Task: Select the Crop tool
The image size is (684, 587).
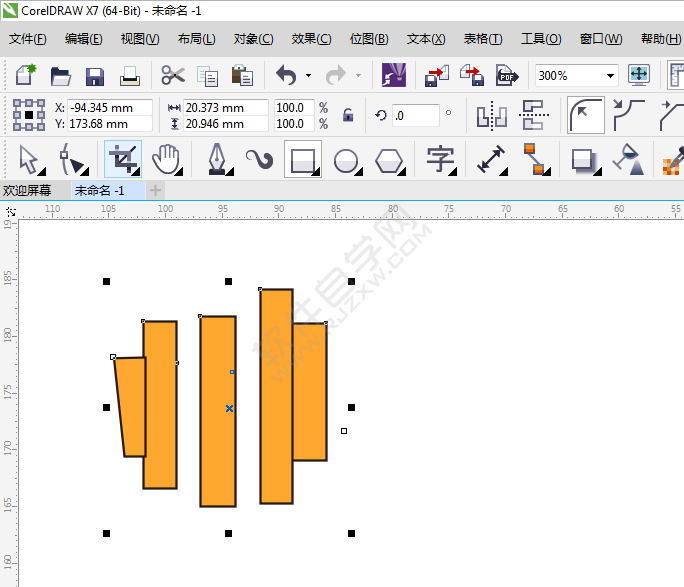Action: [123, 159]
